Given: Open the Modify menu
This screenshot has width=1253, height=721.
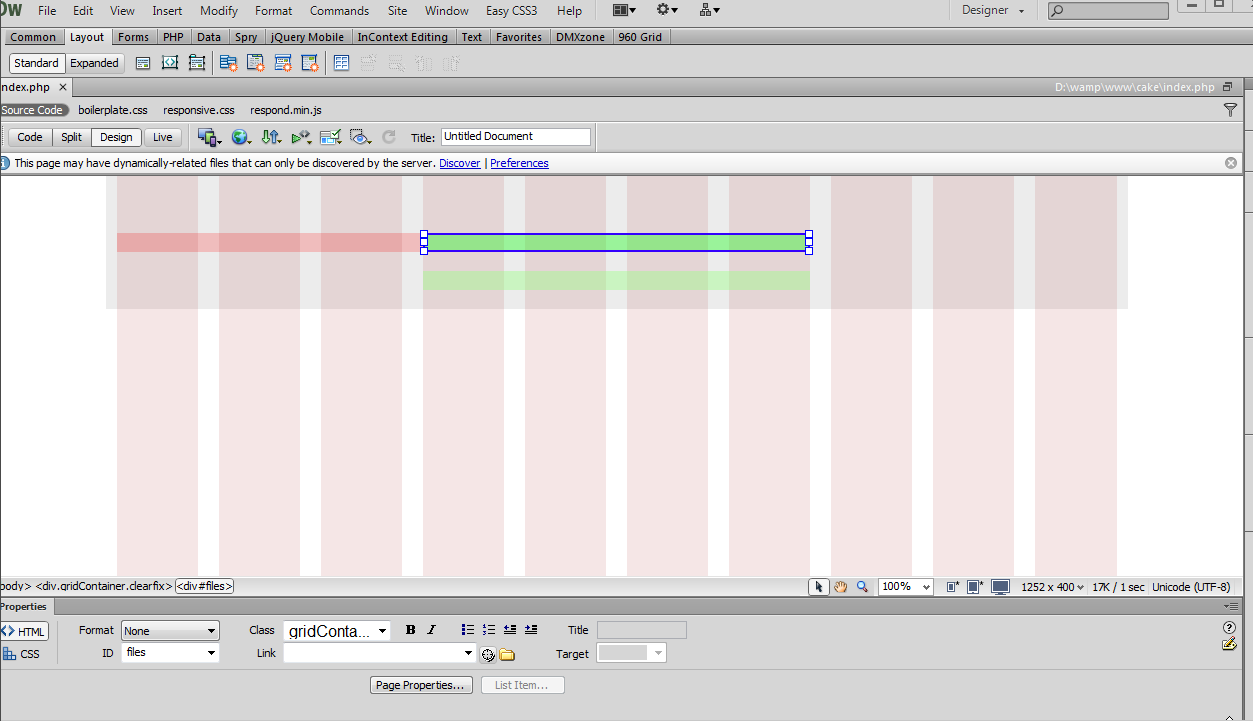Looking at the screenshot, I should point(219,11).
